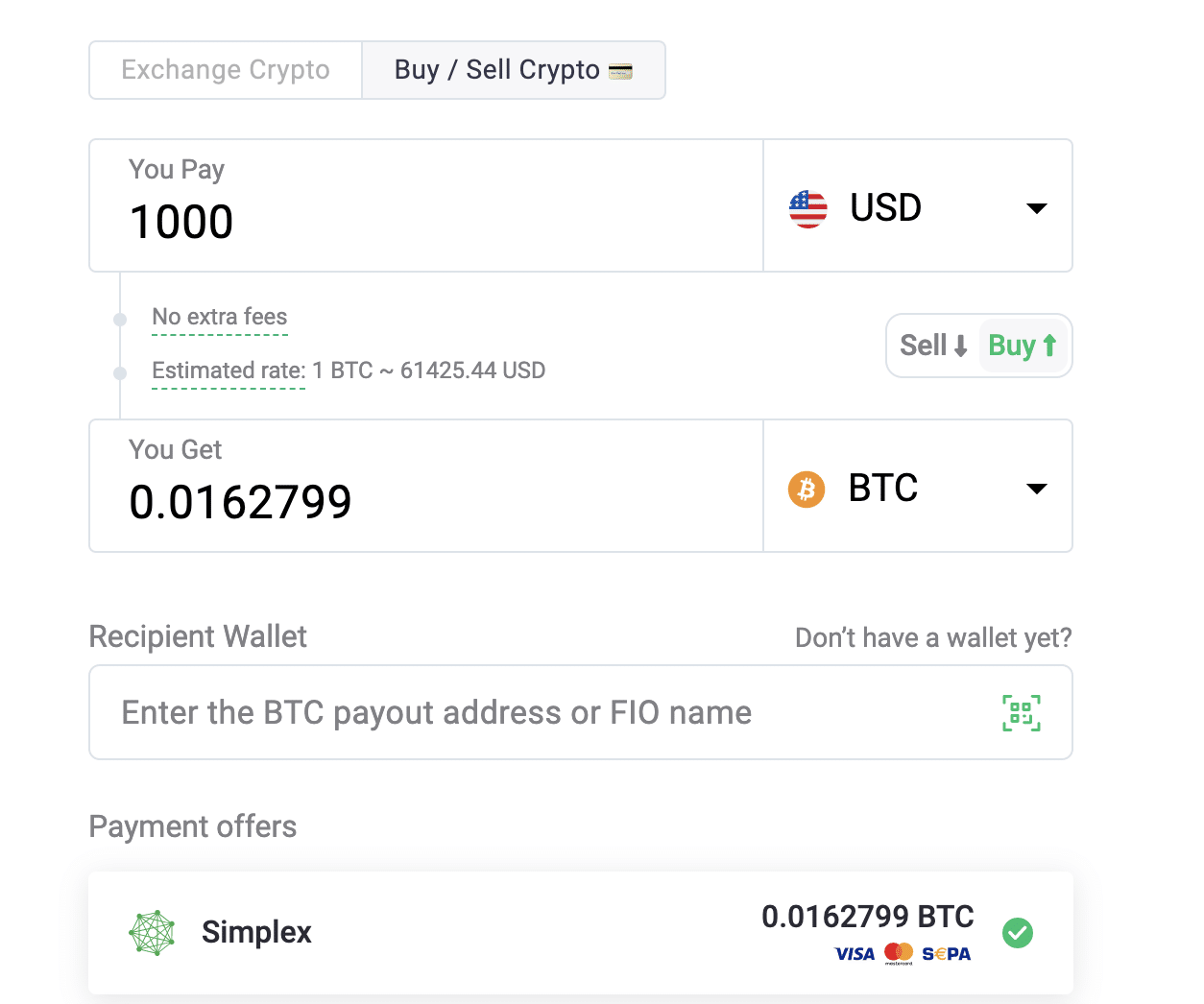Click the Simplex network logo
The height and width of the screenshot is (1004, 1204).
pyautogui.click(x=152, y=933)
